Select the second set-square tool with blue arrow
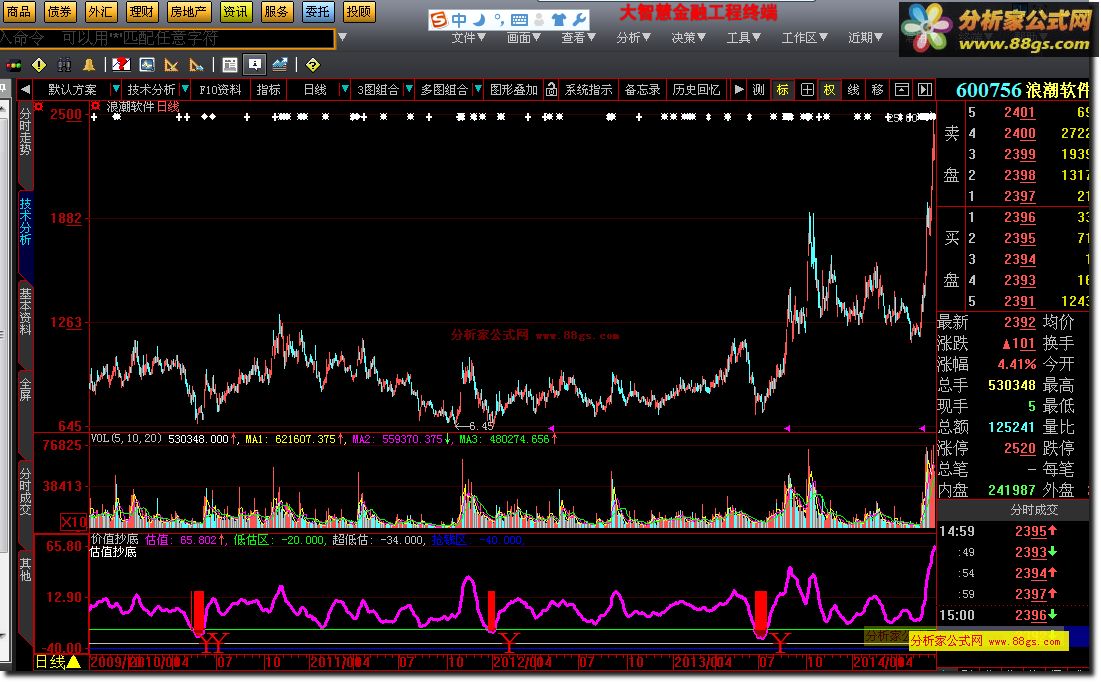 (x=197, y=65)
